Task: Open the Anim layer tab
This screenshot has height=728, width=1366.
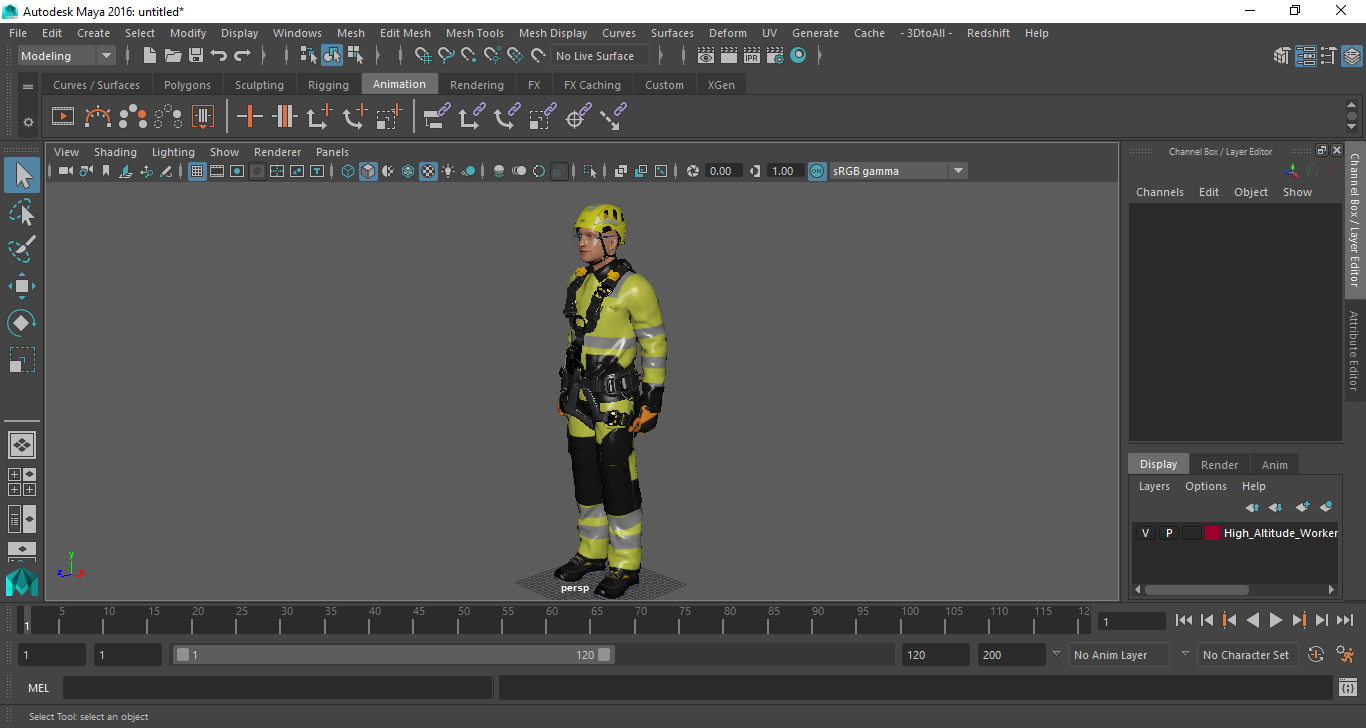Action: (x=1274, y=464)
